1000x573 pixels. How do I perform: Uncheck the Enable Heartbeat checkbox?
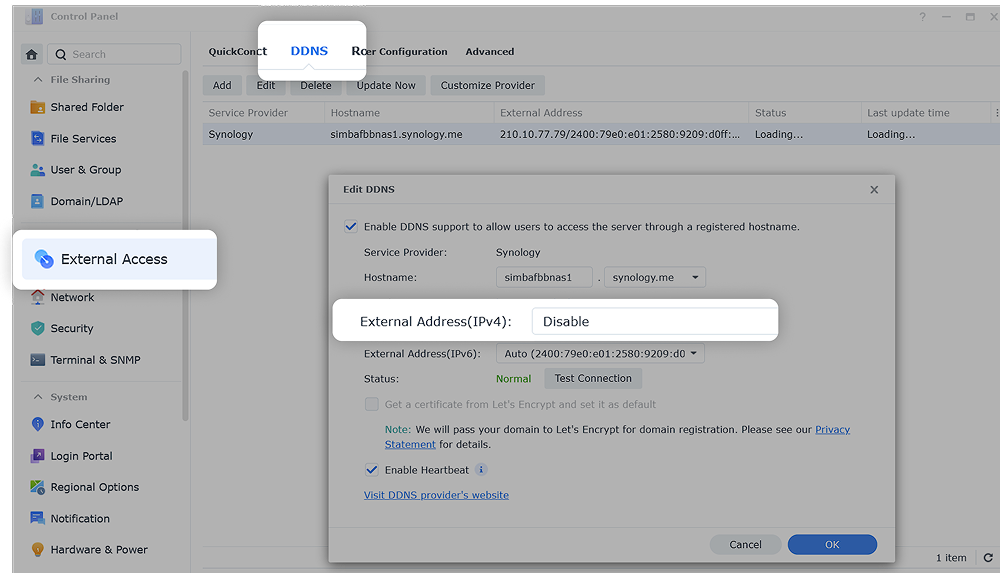tap(372, 470)
